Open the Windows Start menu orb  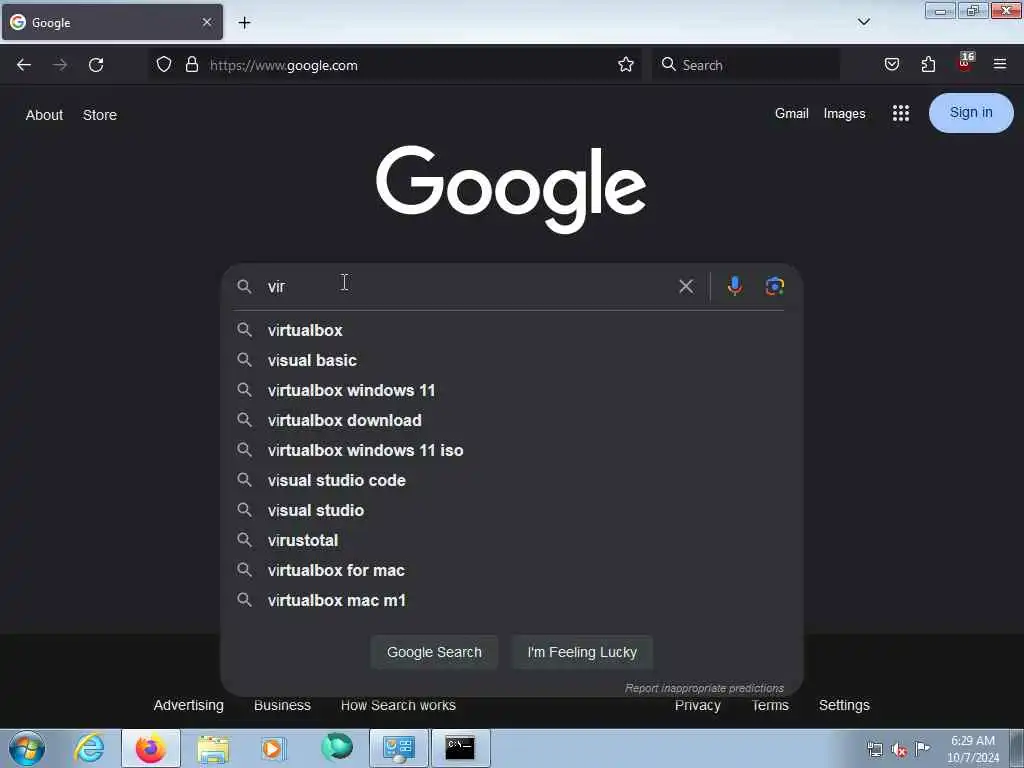27,748
